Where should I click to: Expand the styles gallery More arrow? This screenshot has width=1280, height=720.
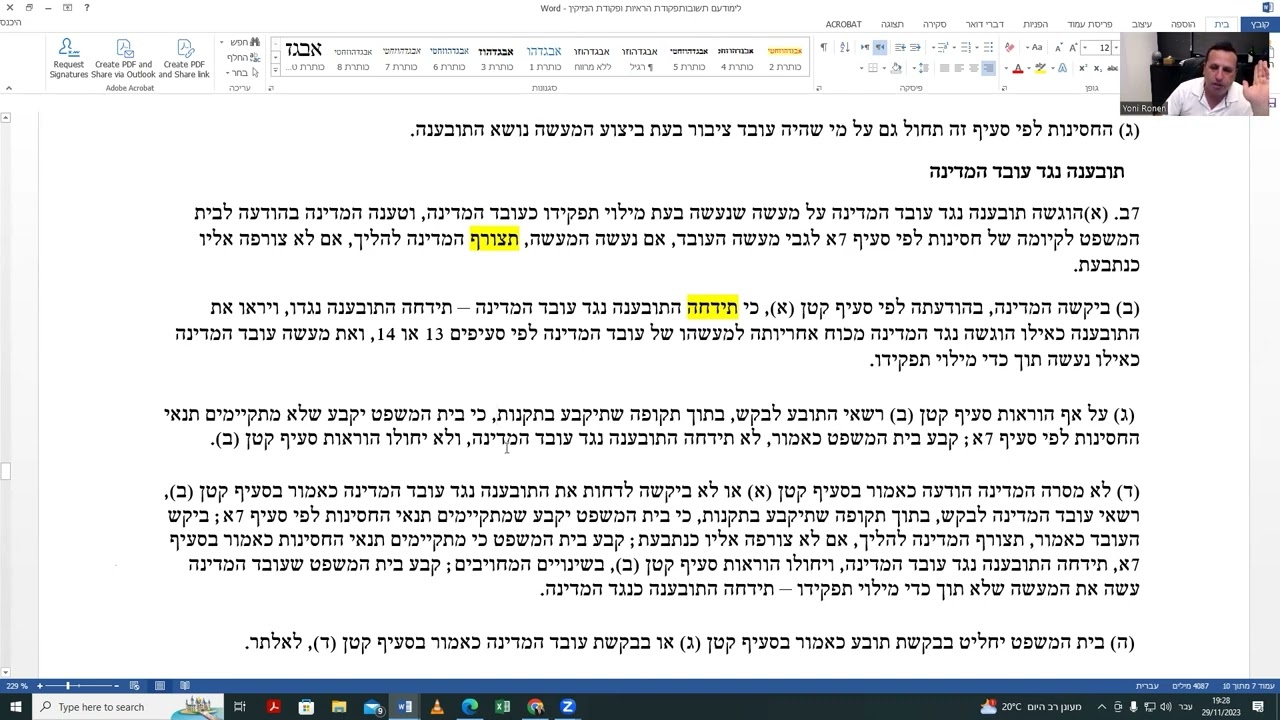point(275,72)
